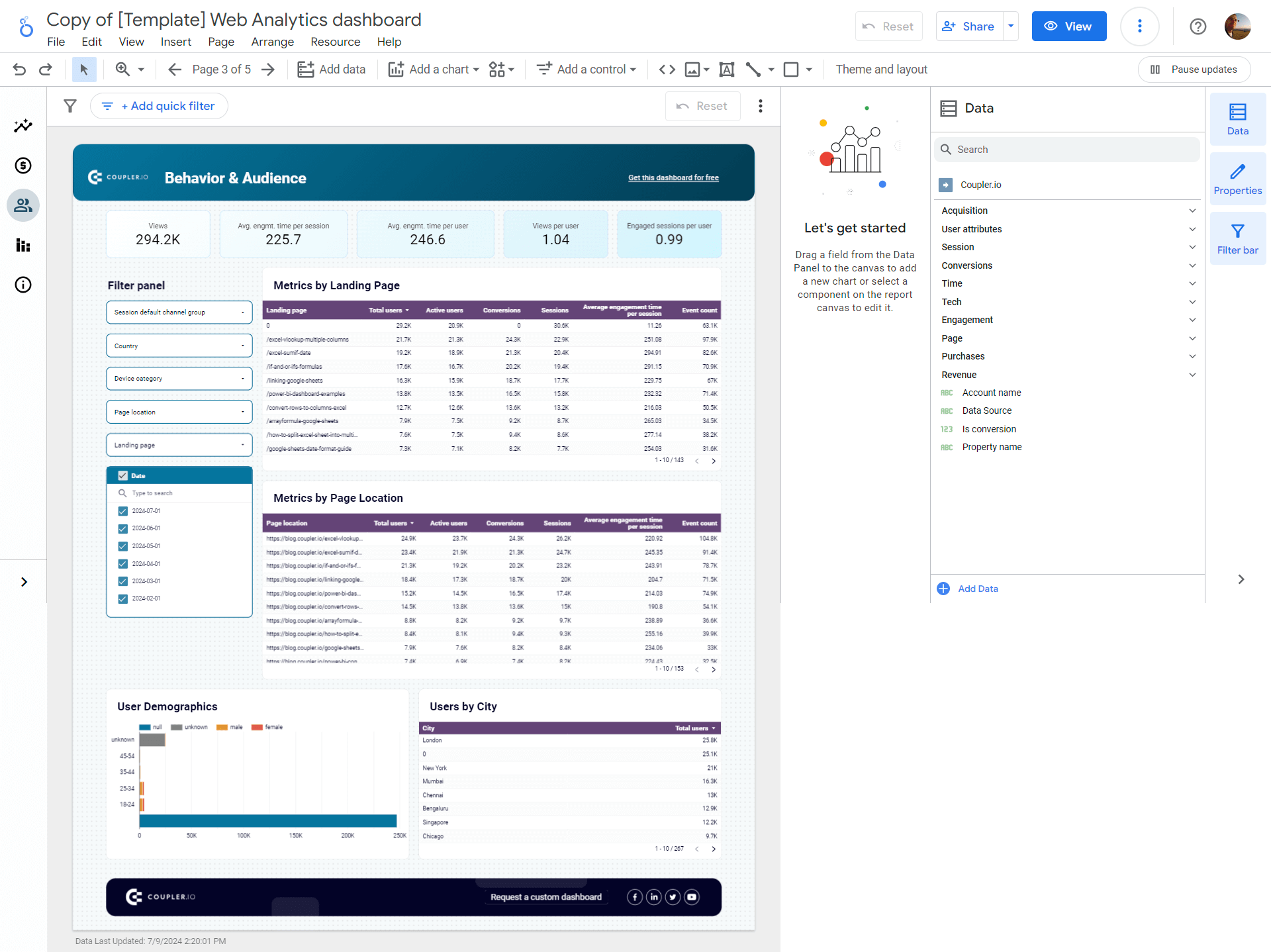Click the YouTube icon in footer
Screen dimensions: 1271x952
click(692, 897)
